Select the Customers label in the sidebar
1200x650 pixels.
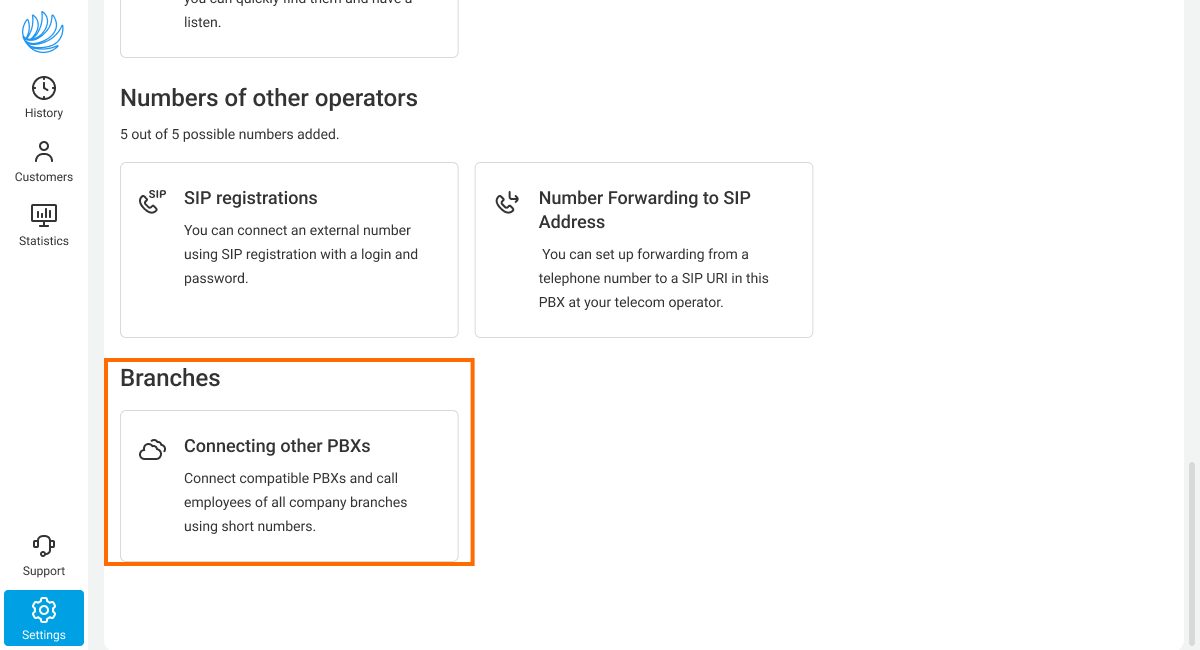pos(44,177)
